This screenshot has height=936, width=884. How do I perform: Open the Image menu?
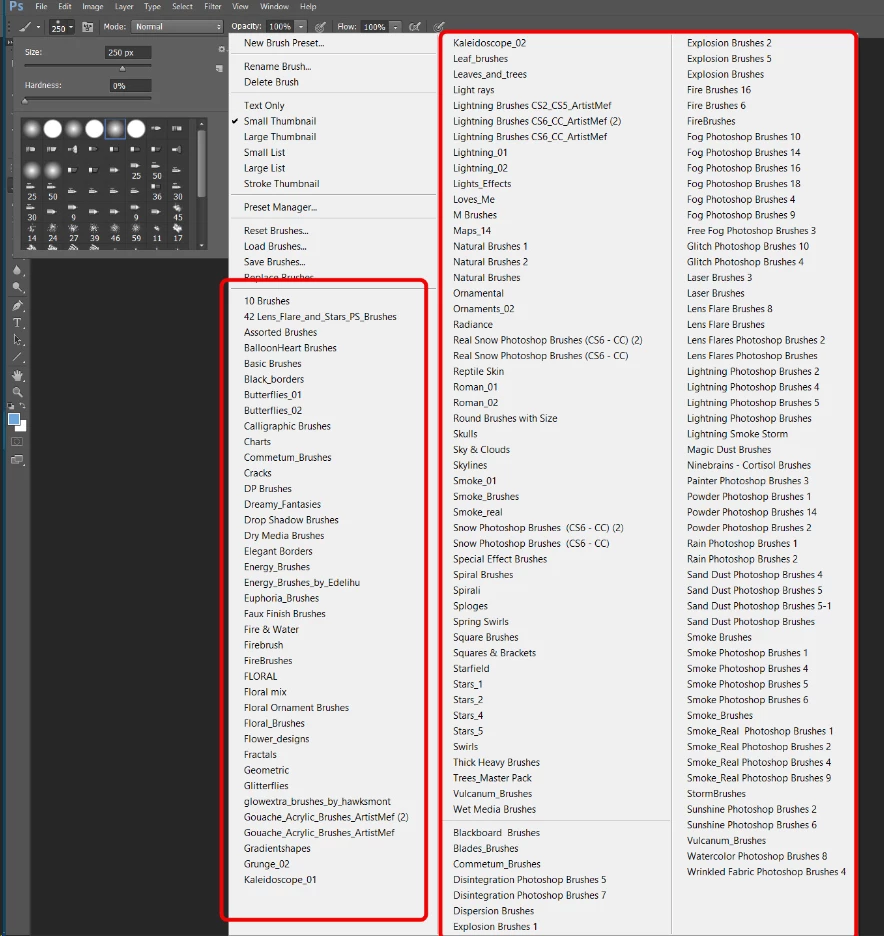point(93,7)
